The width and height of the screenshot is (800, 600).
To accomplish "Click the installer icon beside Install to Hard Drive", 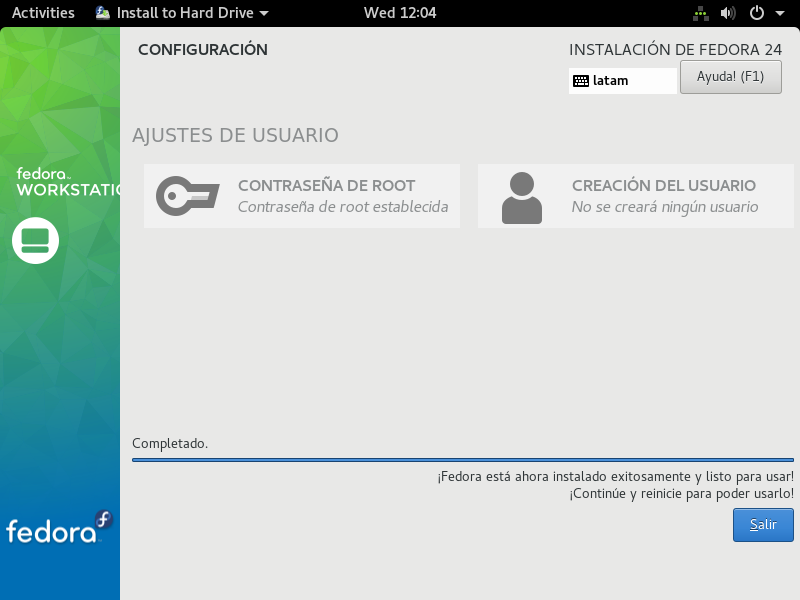I will (x=103, y=13).
